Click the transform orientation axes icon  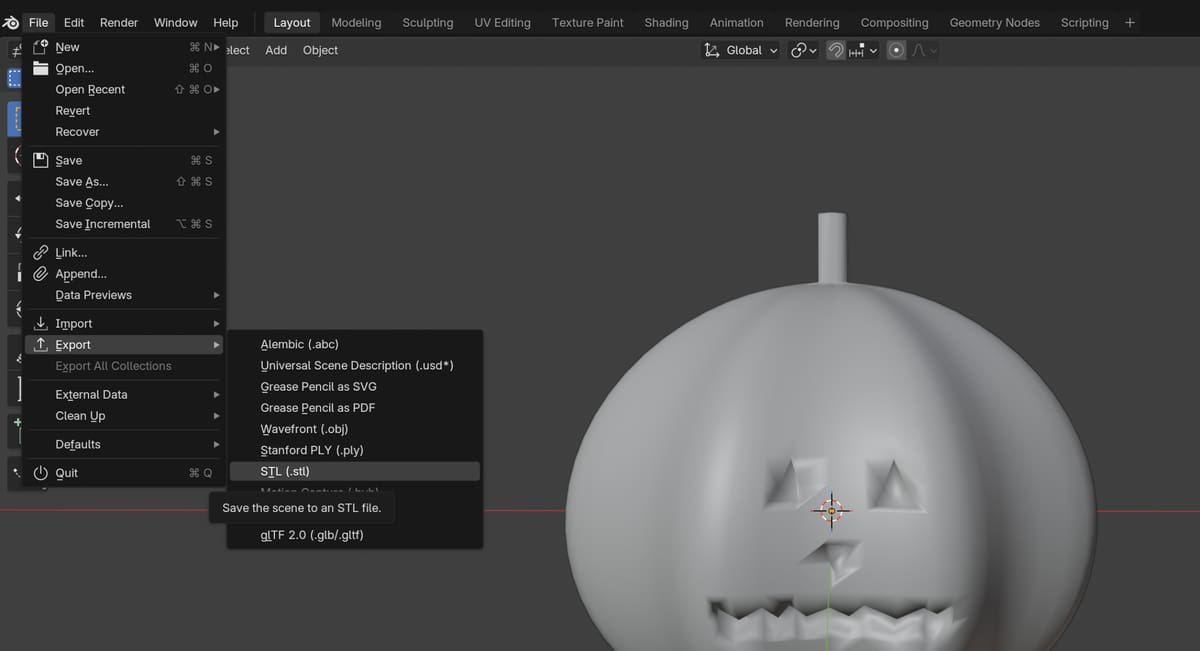[712, 50]
